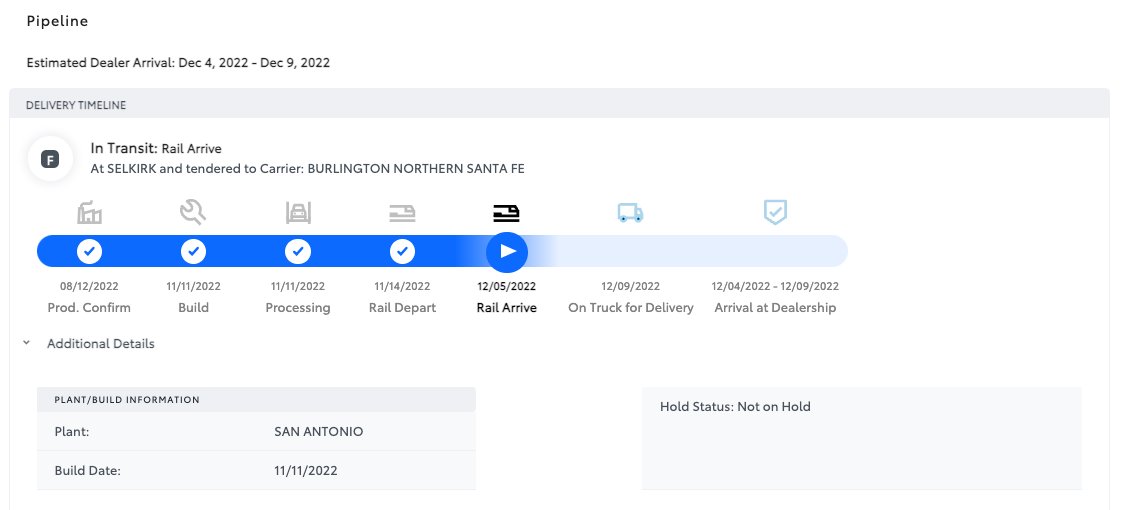Click the Build stage label
The height and width of the screenshot is (510, 1148).
[193, 308]
